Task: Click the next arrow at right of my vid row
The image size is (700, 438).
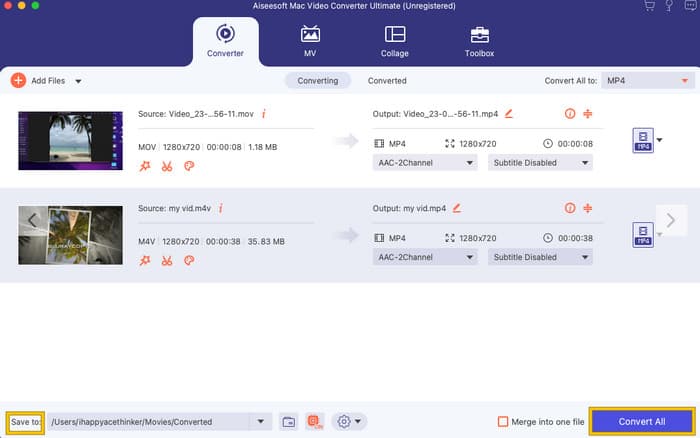Action: [x=671, y=220]
